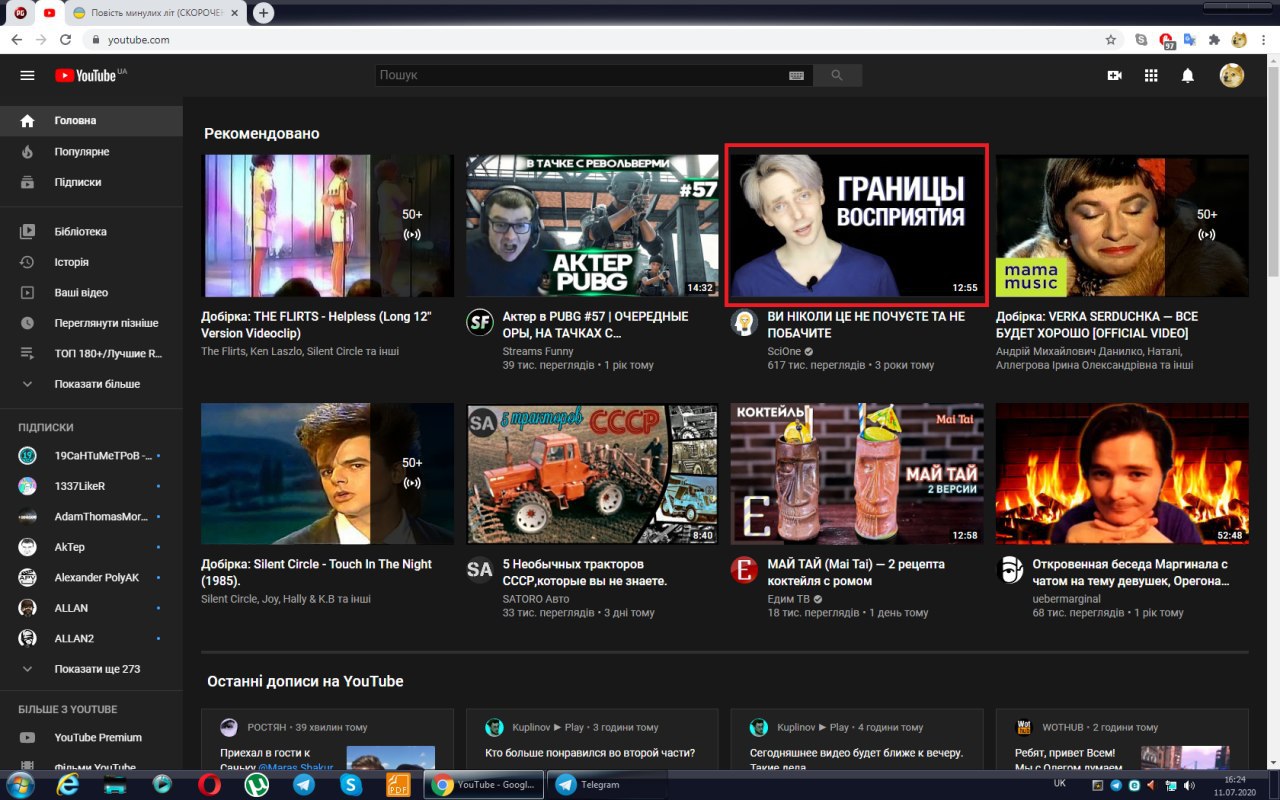This screenshot has height=800, width=1280.
Task: Play the Маргинал fireplace stream thumbnail
Action: coord(1122,474)
